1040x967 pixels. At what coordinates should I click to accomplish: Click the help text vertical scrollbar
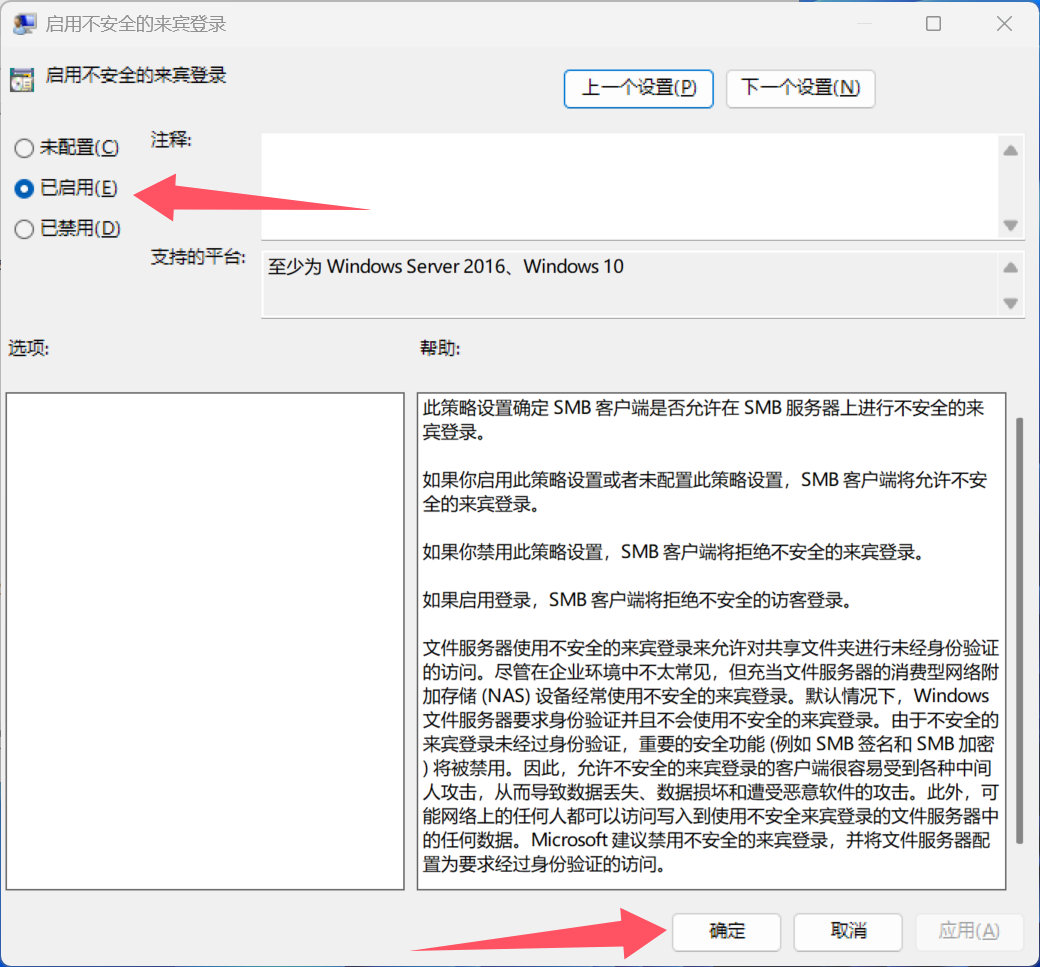point(1019,630)
